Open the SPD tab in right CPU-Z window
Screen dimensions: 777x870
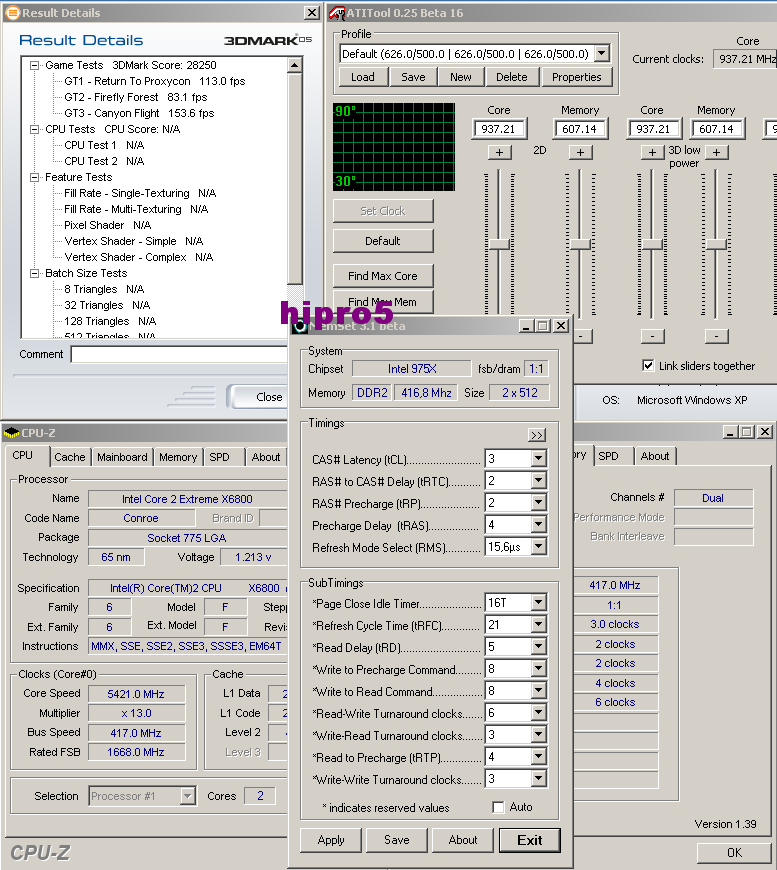tap(608, 456)
